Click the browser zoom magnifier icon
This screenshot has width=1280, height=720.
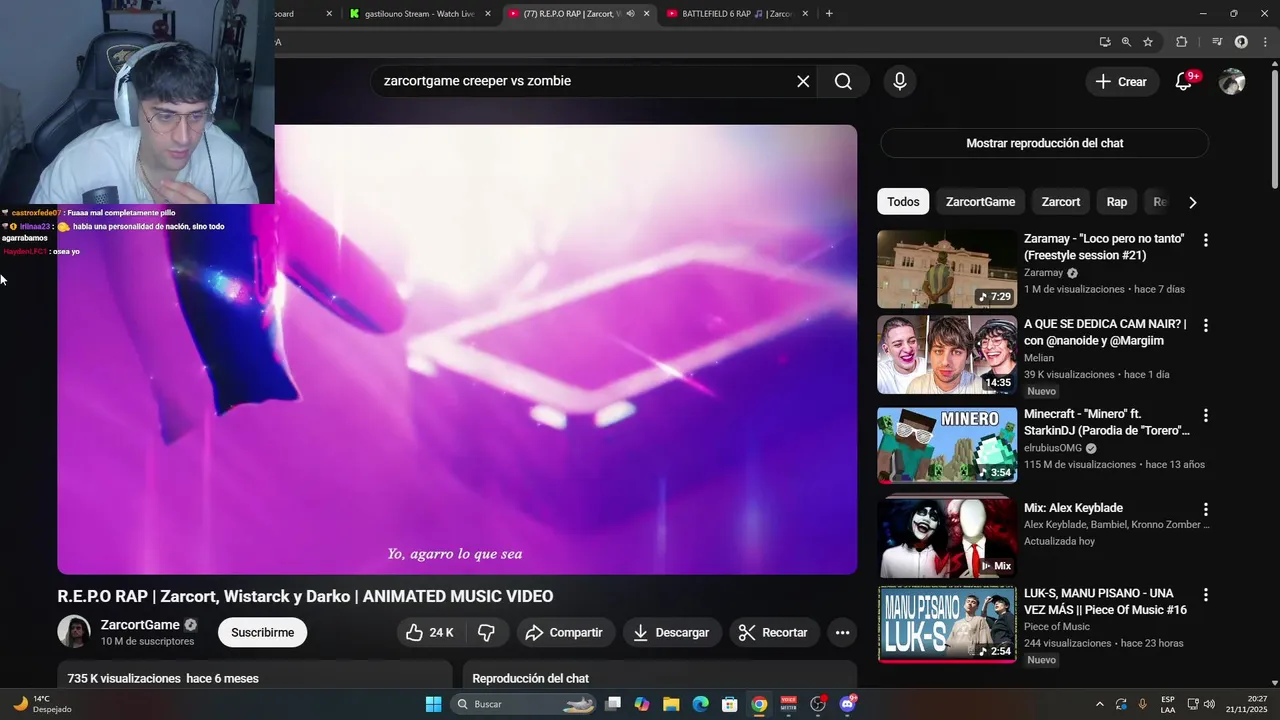(x=1126, y=42)
